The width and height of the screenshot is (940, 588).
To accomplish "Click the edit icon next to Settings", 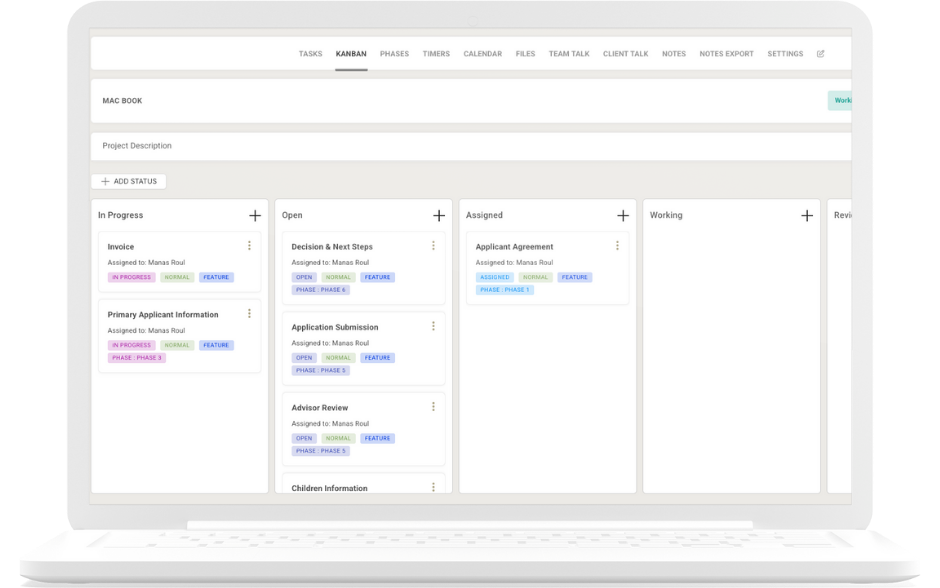I will [821, 54].
